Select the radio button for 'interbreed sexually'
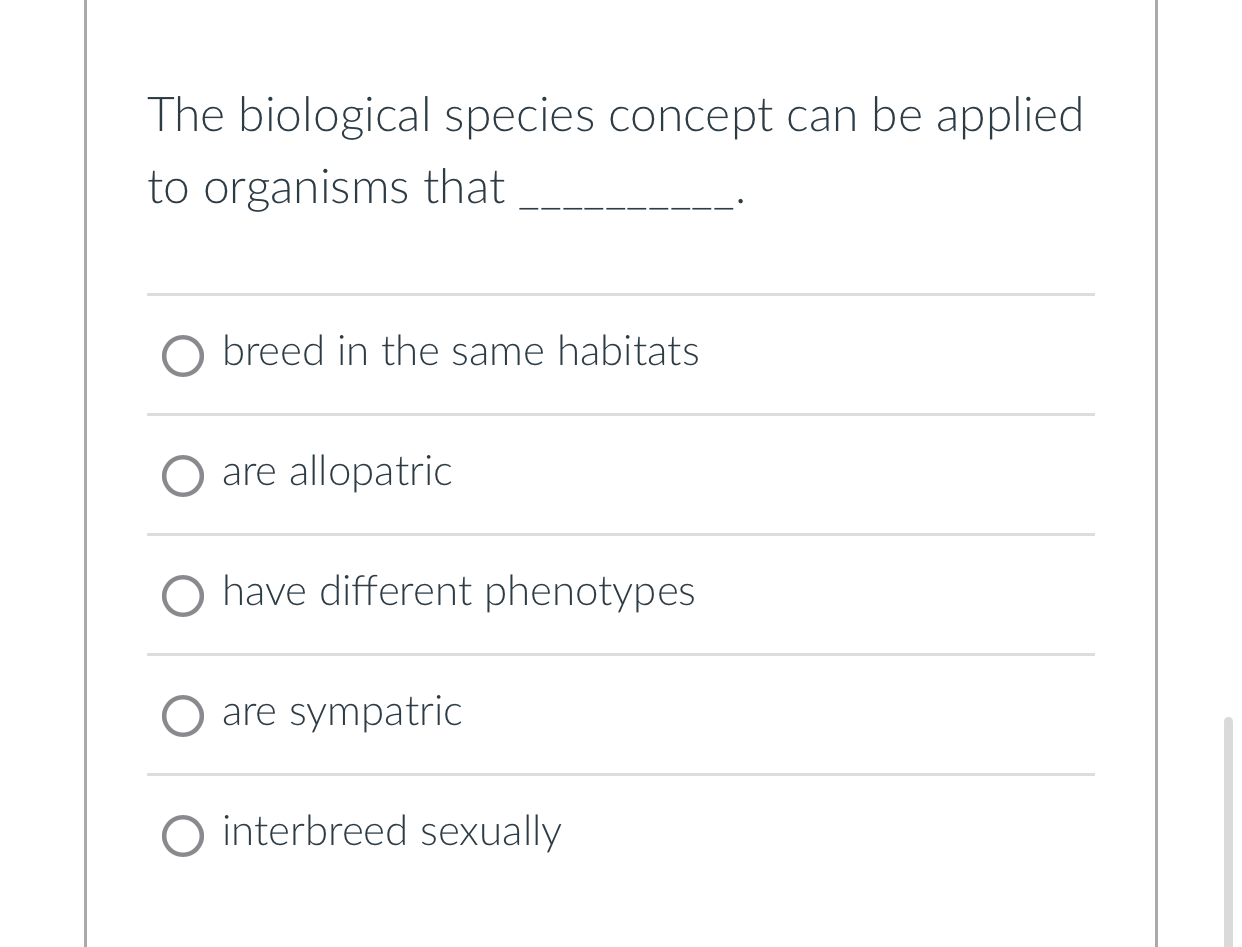1242x947 pixels. click(183, 836)
